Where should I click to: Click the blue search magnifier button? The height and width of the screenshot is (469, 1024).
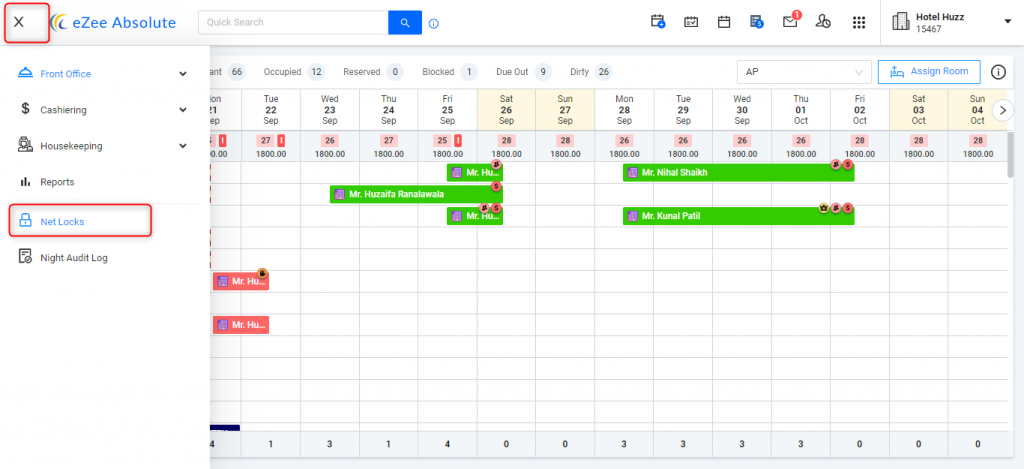[x=405, y=22]
